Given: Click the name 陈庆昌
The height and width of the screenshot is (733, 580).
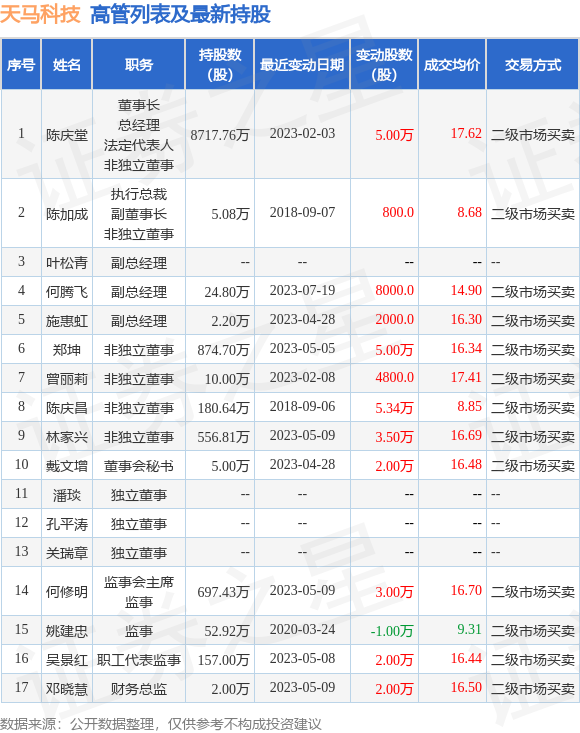Looking at the screenshot, I should coord(67,408).
